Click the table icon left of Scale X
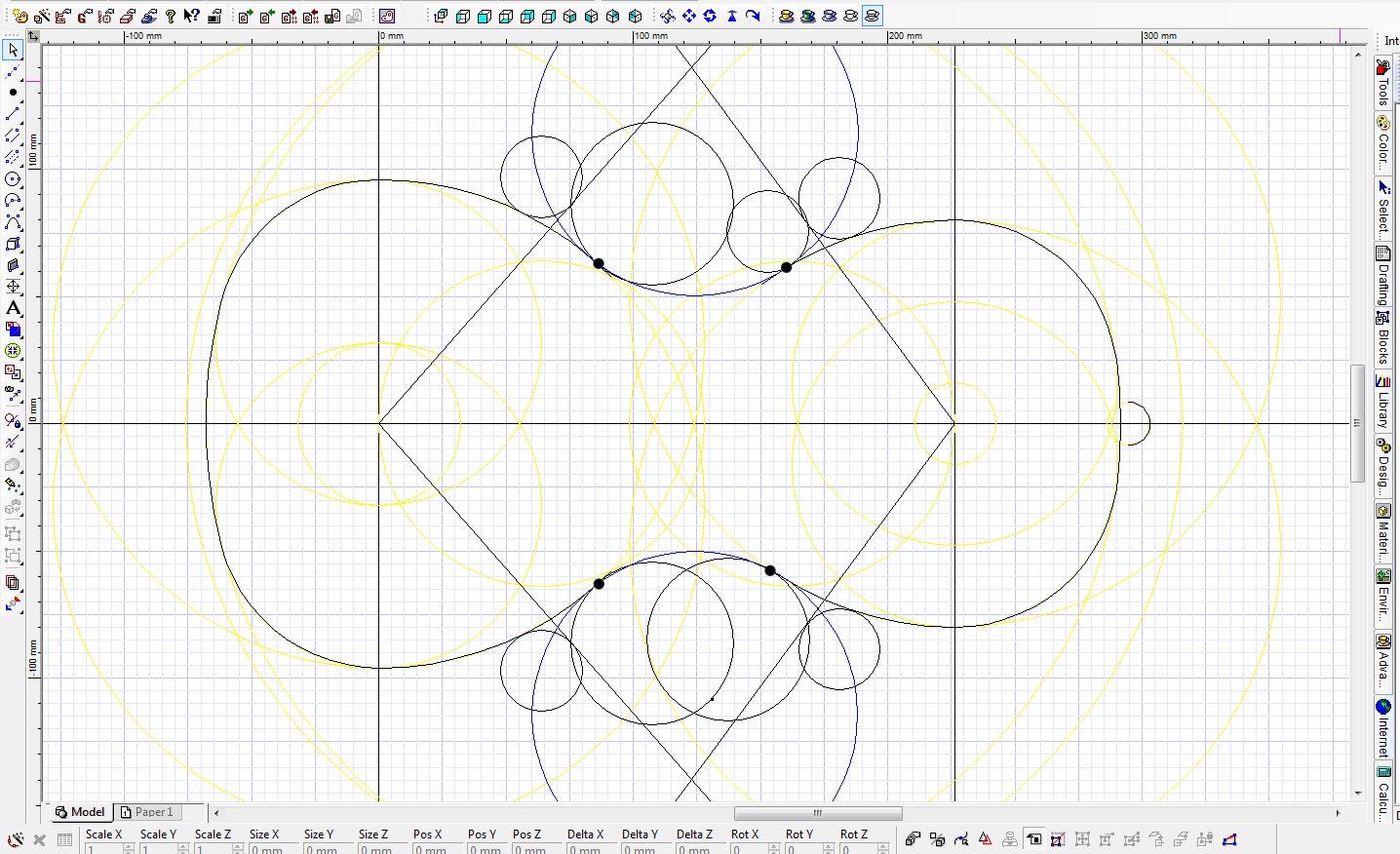This screenshot has height=854, width=1400. coord(64,839)
